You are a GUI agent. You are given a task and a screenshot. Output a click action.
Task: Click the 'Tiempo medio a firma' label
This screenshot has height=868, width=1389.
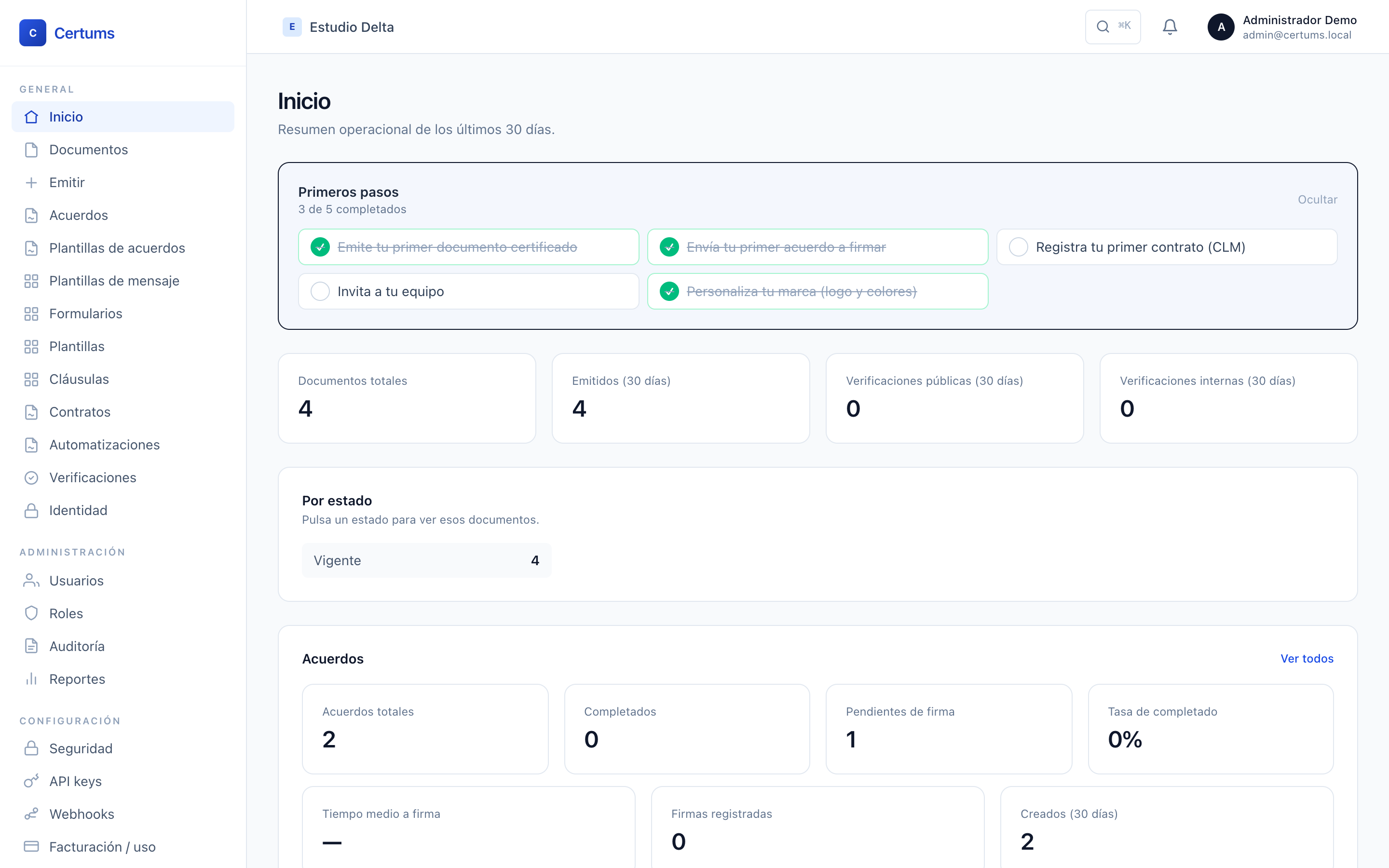pos(381,814)
